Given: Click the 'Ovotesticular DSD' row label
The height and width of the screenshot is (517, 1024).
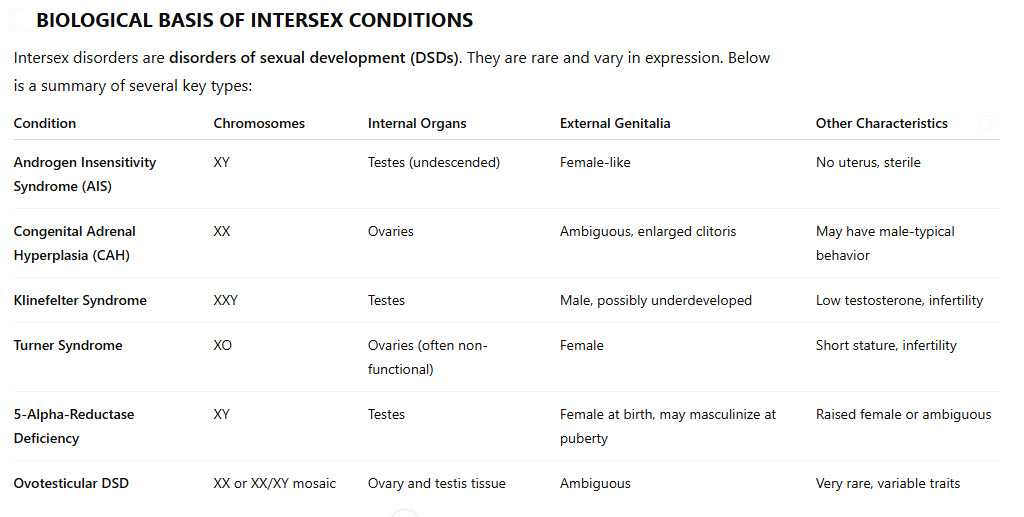Looking at the screenshot, I should (71, 483).
